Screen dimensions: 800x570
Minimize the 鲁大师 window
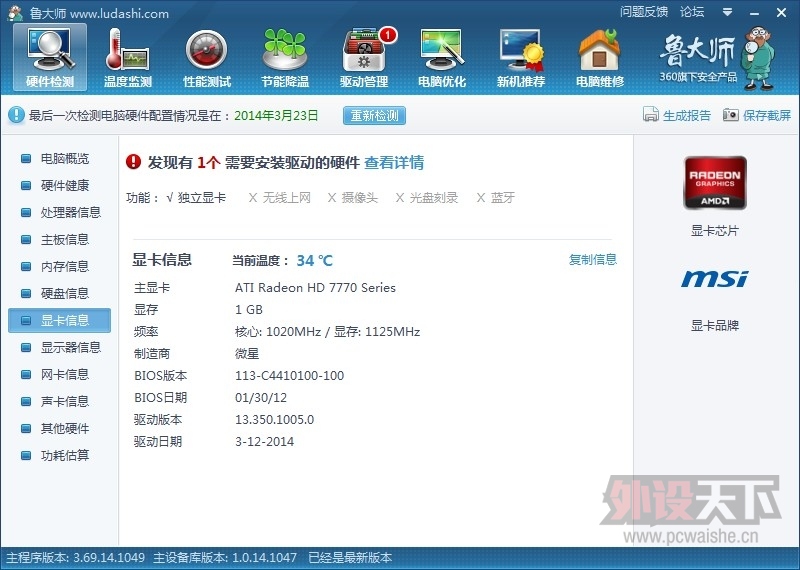coord(755,13)
